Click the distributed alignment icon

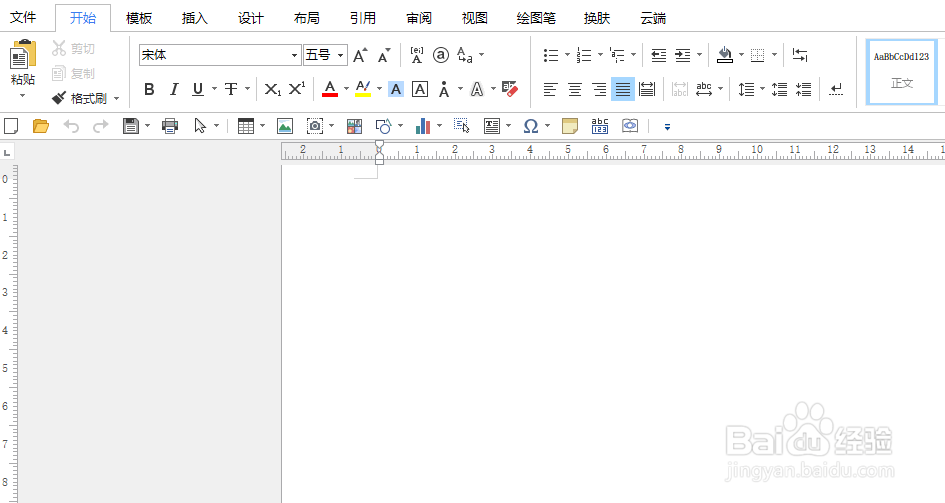coord(647,90)
